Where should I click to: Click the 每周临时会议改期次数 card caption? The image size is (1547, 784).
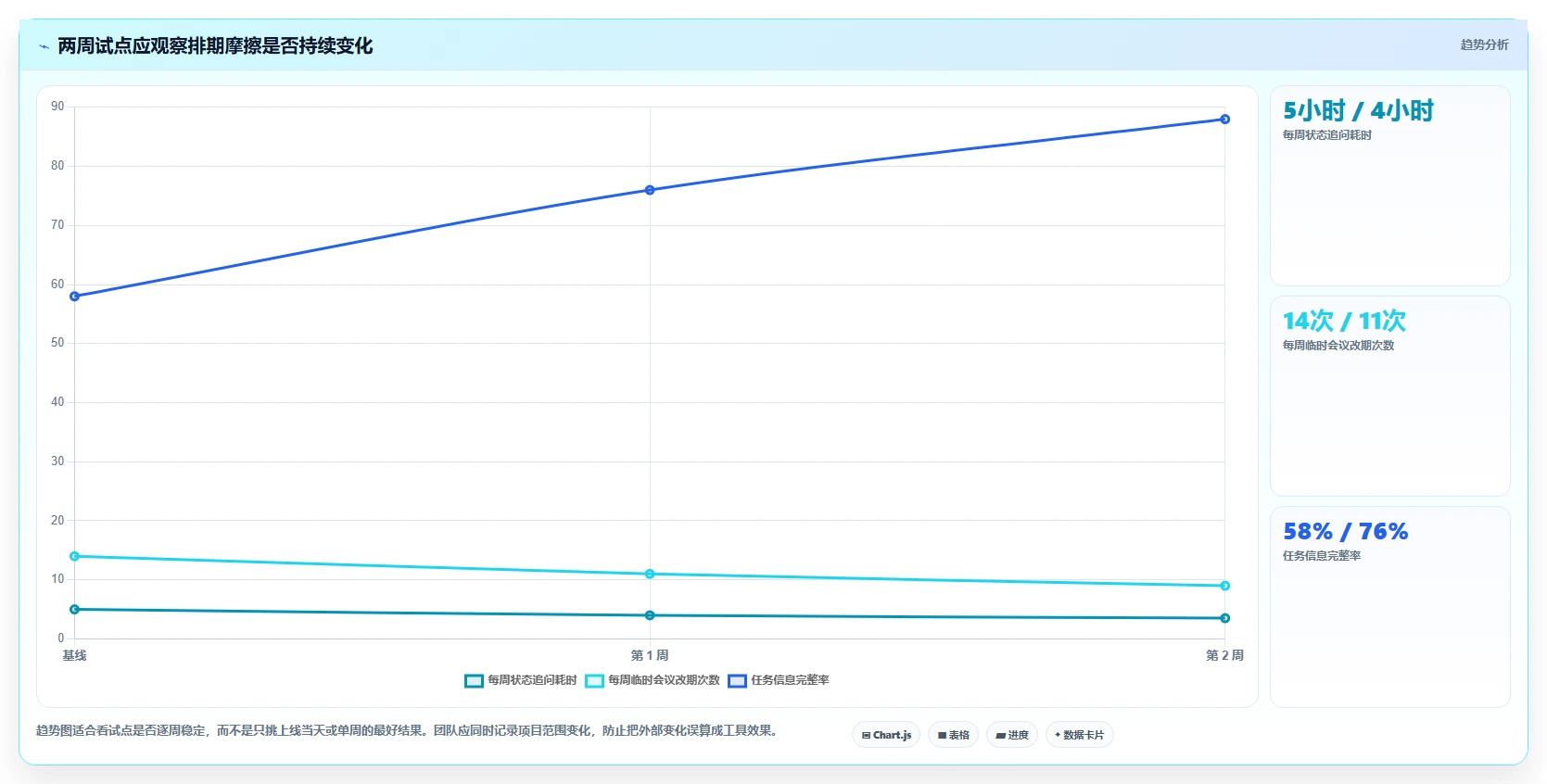(x=1338, y=346)
